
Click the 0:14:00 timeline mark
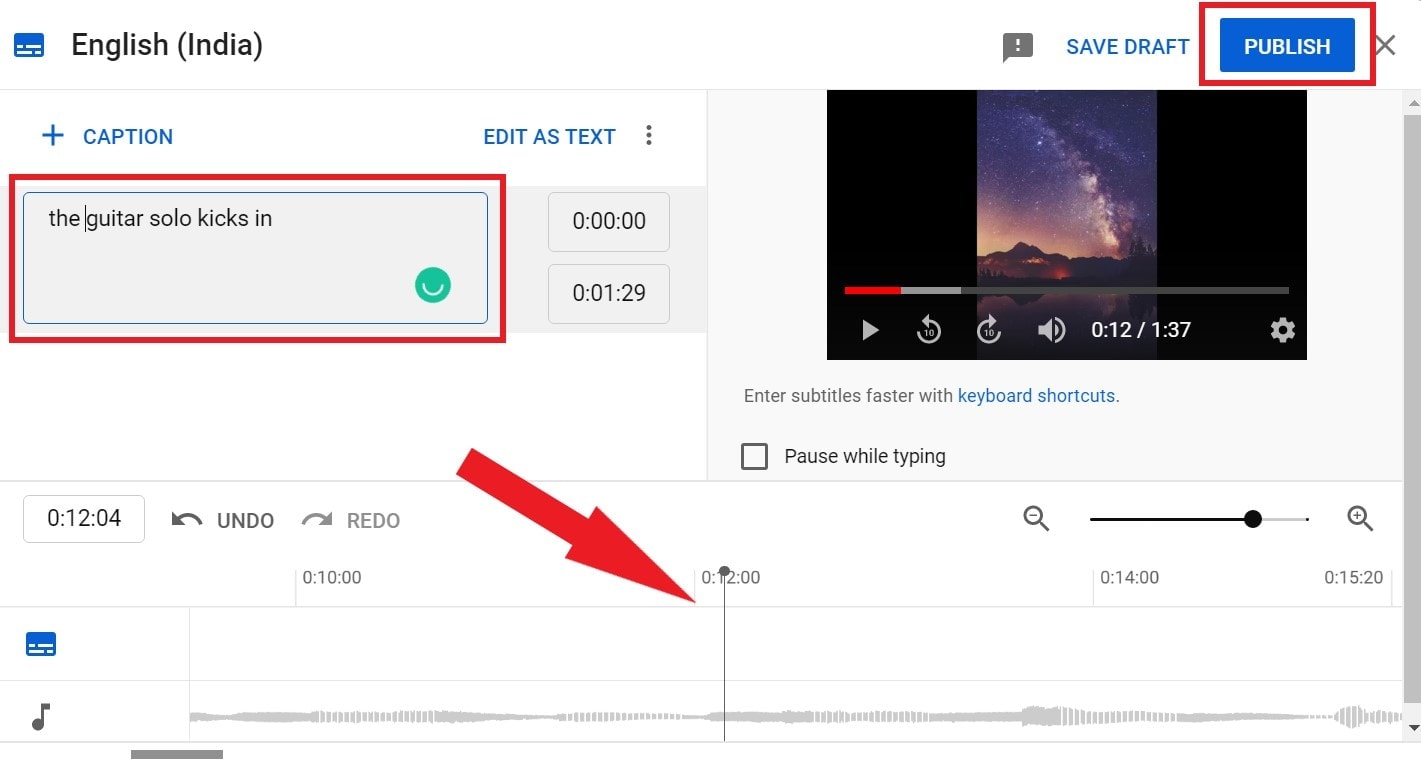click(x=1130, y=577)
